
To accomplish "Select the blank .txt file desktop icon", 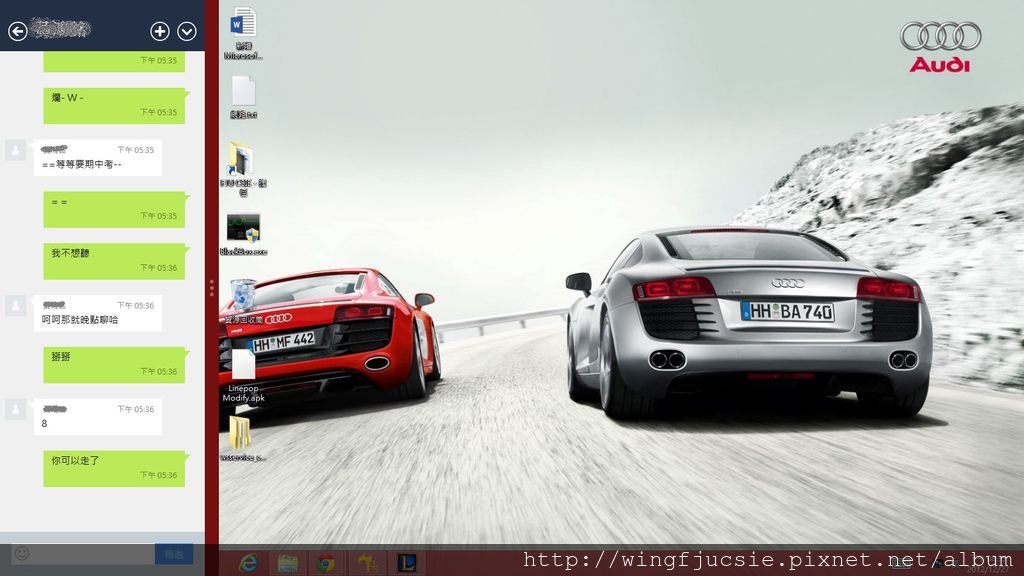I will (243, 97).
